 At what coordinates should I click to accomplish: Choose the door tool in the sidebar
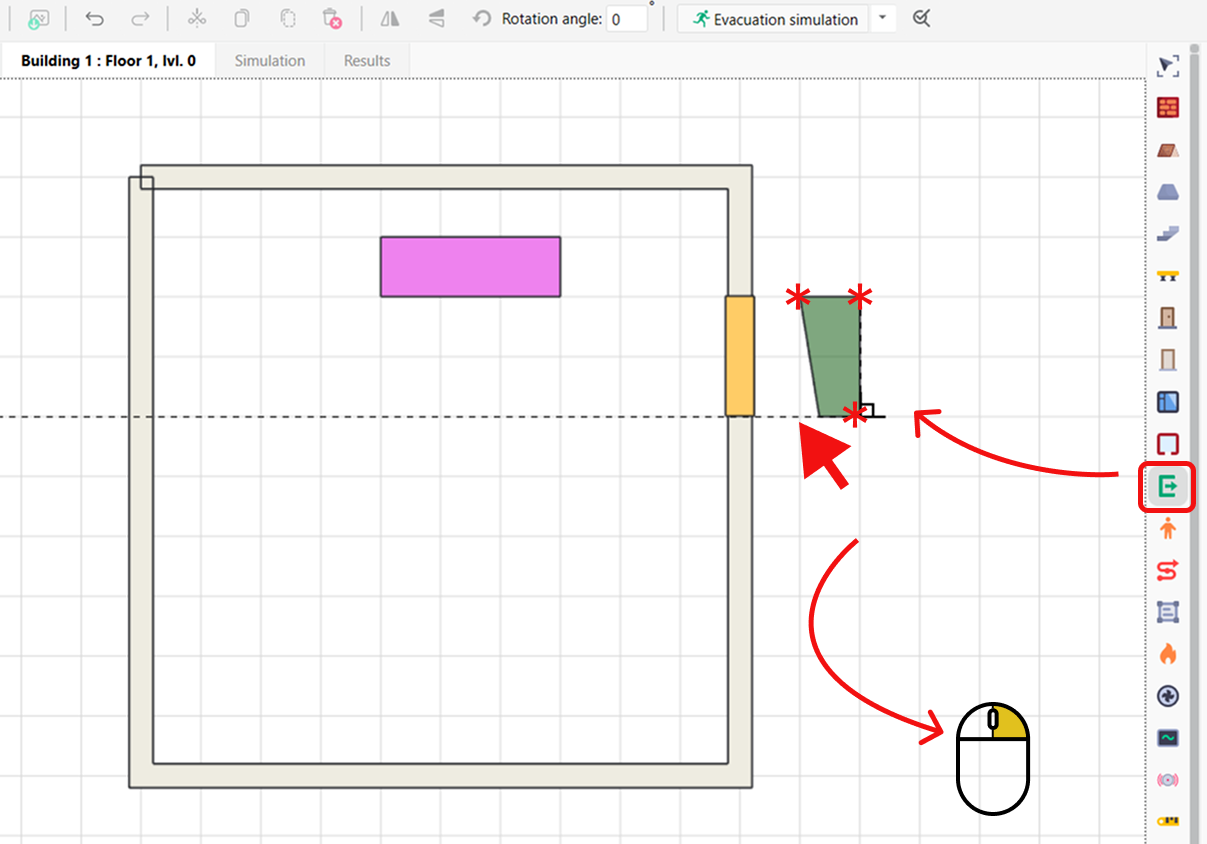1167,317
